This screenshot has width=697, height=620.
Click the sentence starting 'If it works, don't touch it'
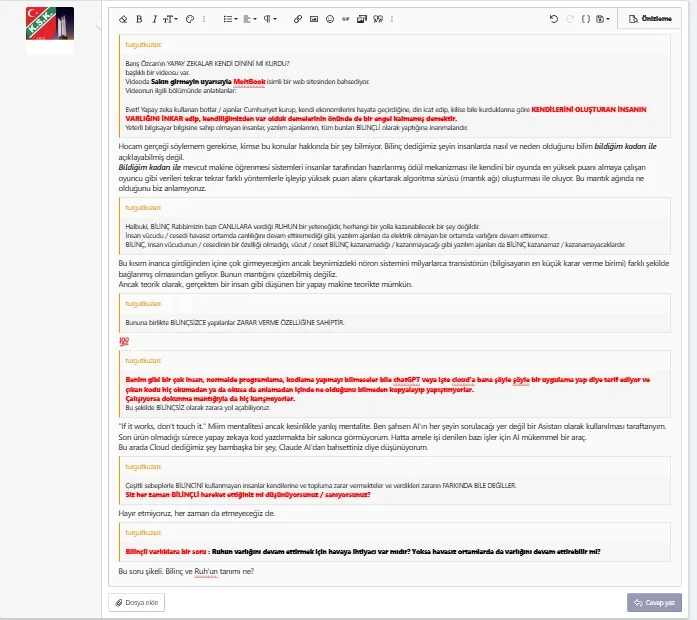pos(392,426)
